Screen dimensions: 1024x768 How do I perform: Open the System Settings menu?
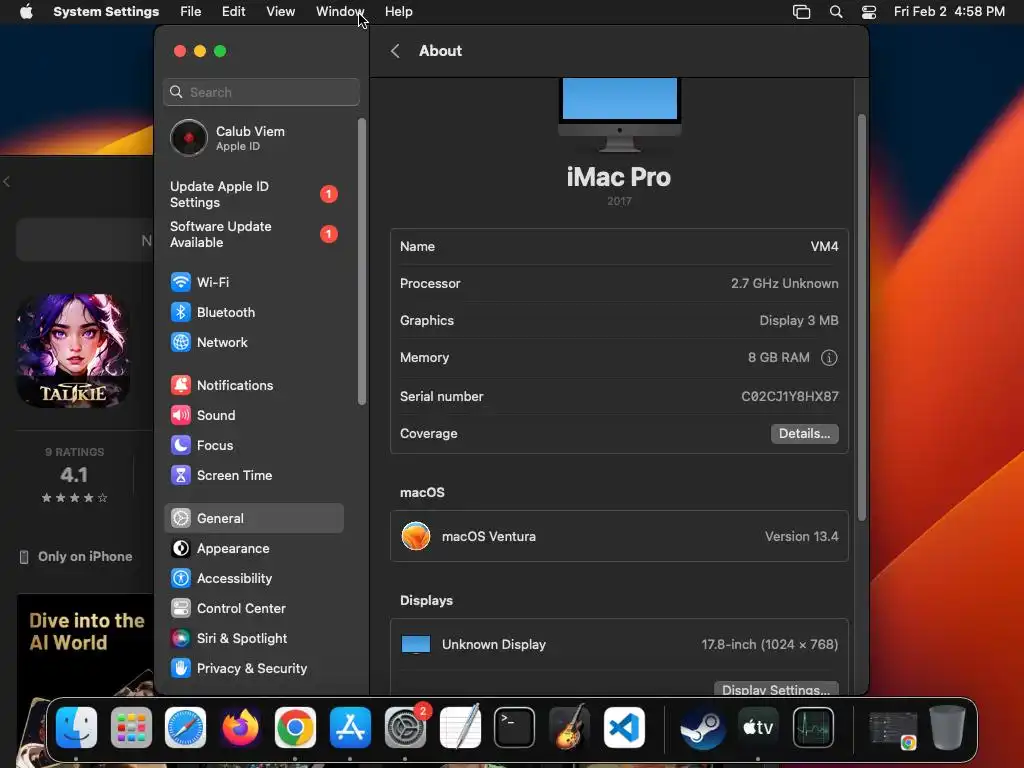[x=106, y=12]
